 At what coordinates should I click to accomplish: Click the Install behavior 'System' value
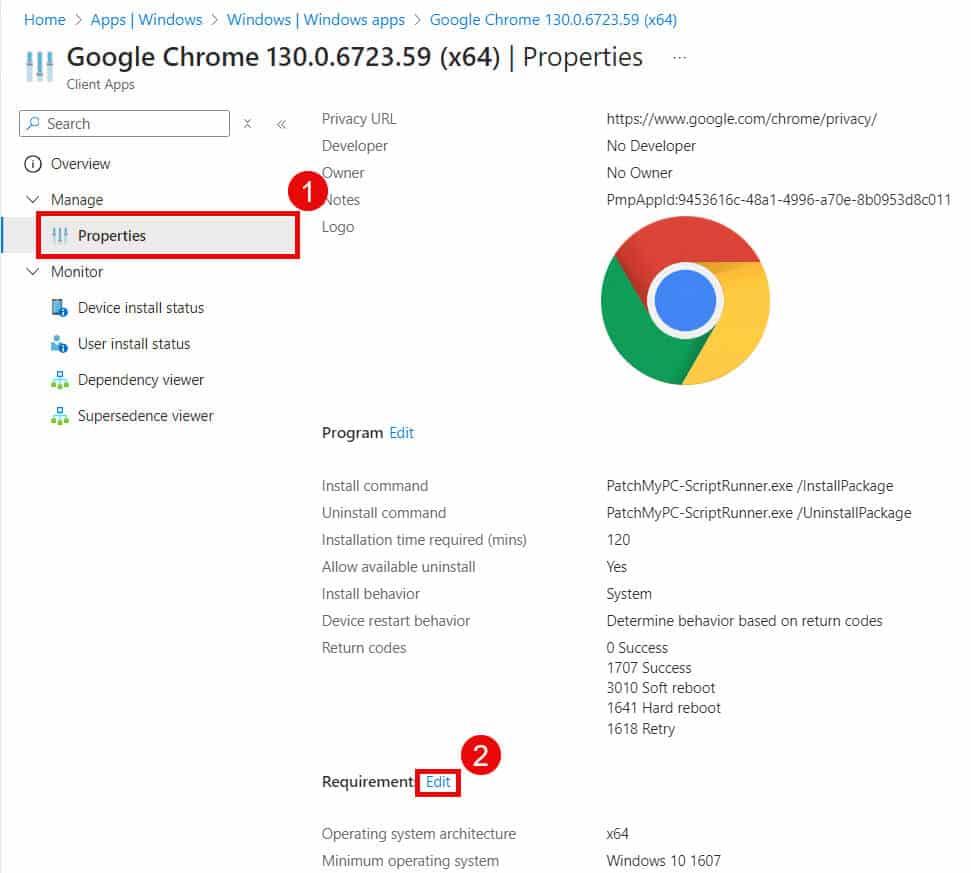629,594
